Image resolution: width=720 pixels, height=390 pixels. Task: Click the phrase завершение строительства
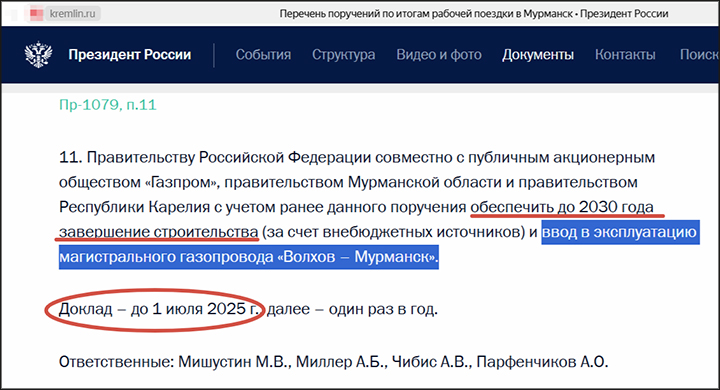[158, 232]
